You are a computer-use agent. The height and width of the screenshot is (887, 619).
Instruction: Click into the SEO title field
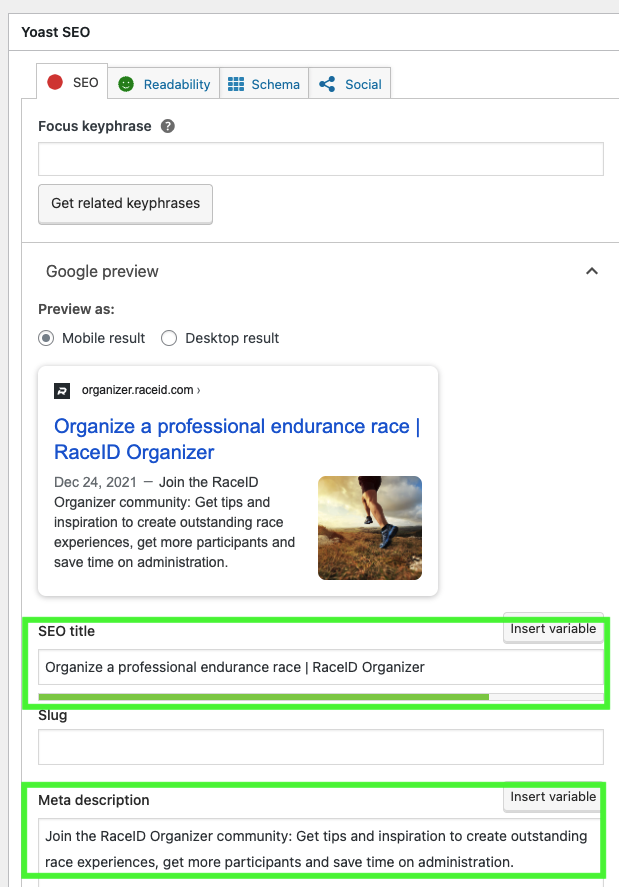pyautogui.click(x=321, y=668)
